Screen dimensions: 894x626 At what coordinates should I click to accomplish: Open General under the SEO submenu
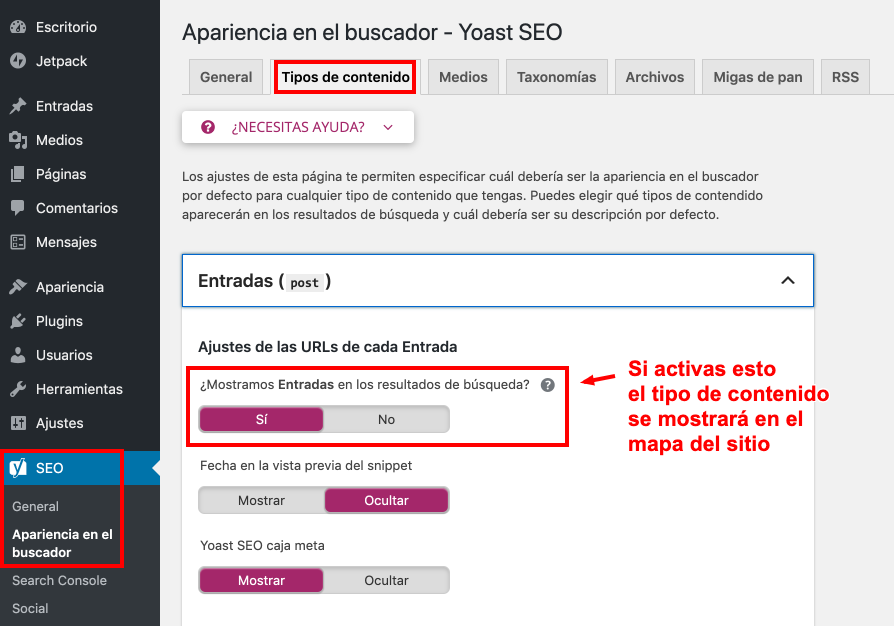tap(35, 506)
